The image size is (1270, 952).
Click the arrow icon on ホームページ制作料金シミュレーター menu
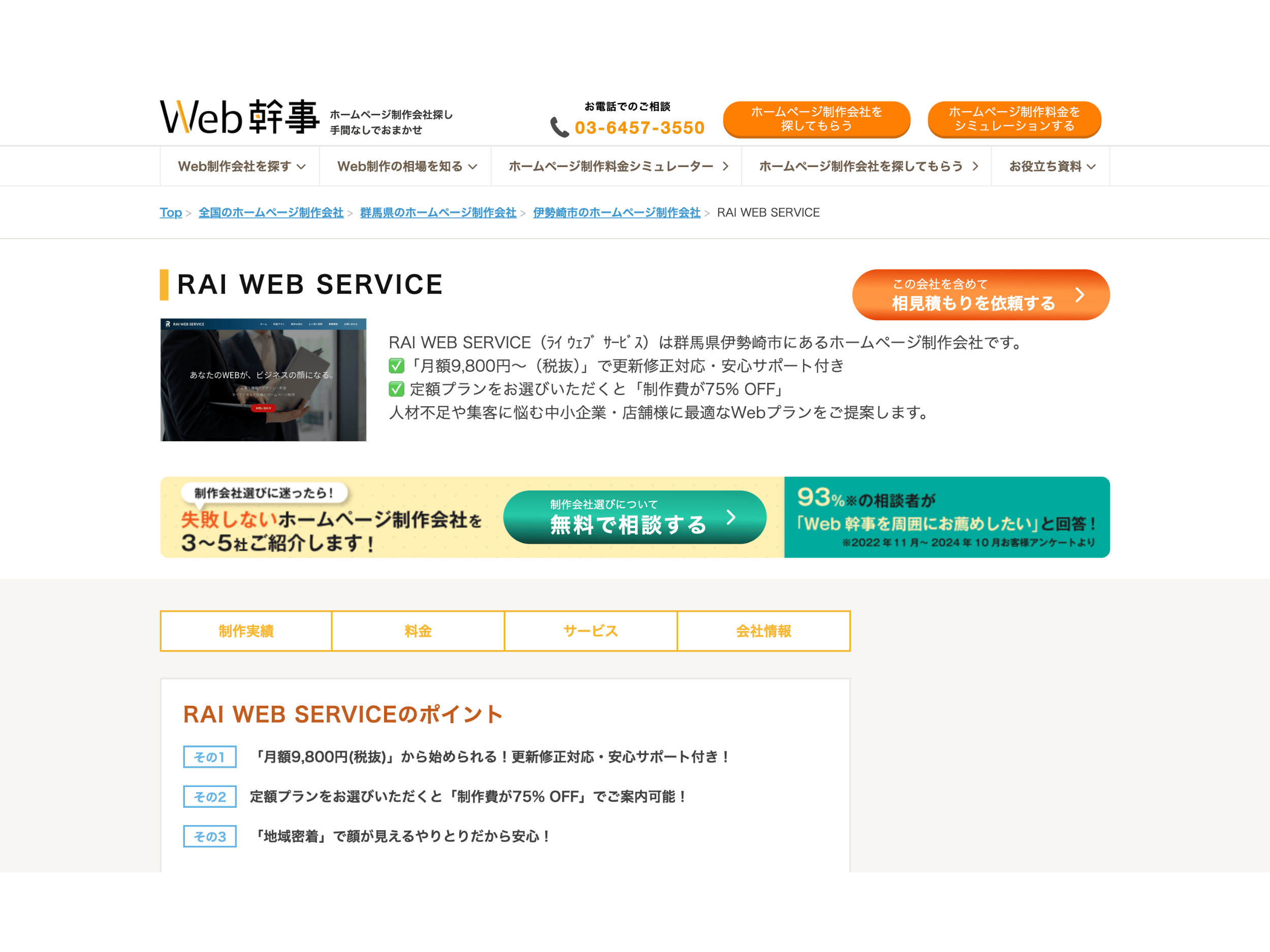coord(724,167)
